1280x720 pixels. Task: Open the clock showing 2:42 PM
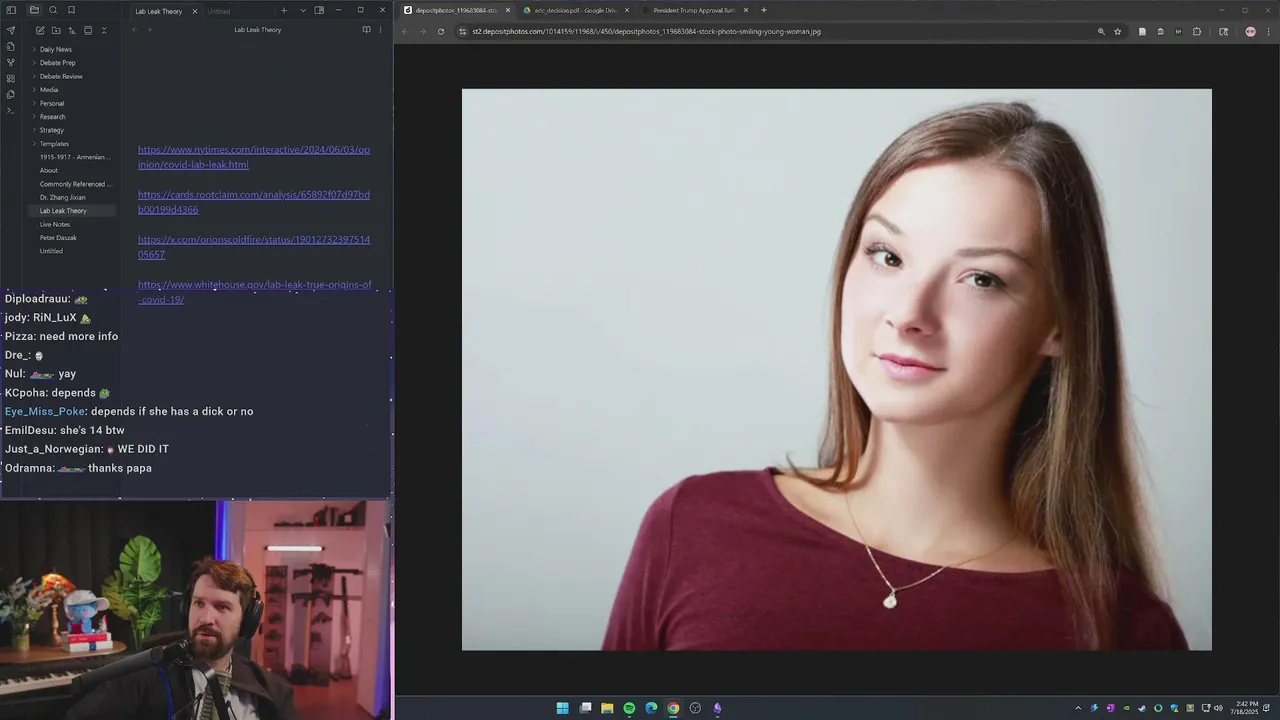coord(1246,708)
